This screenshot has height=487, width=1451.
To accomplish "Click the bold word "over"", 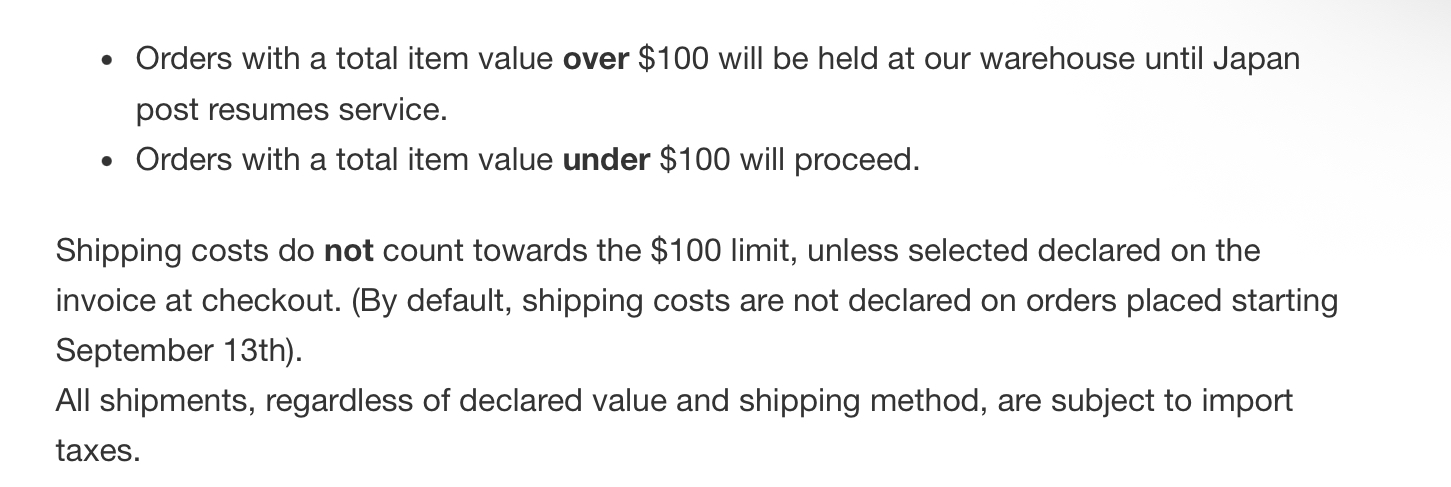I will [x=596, y=59].
